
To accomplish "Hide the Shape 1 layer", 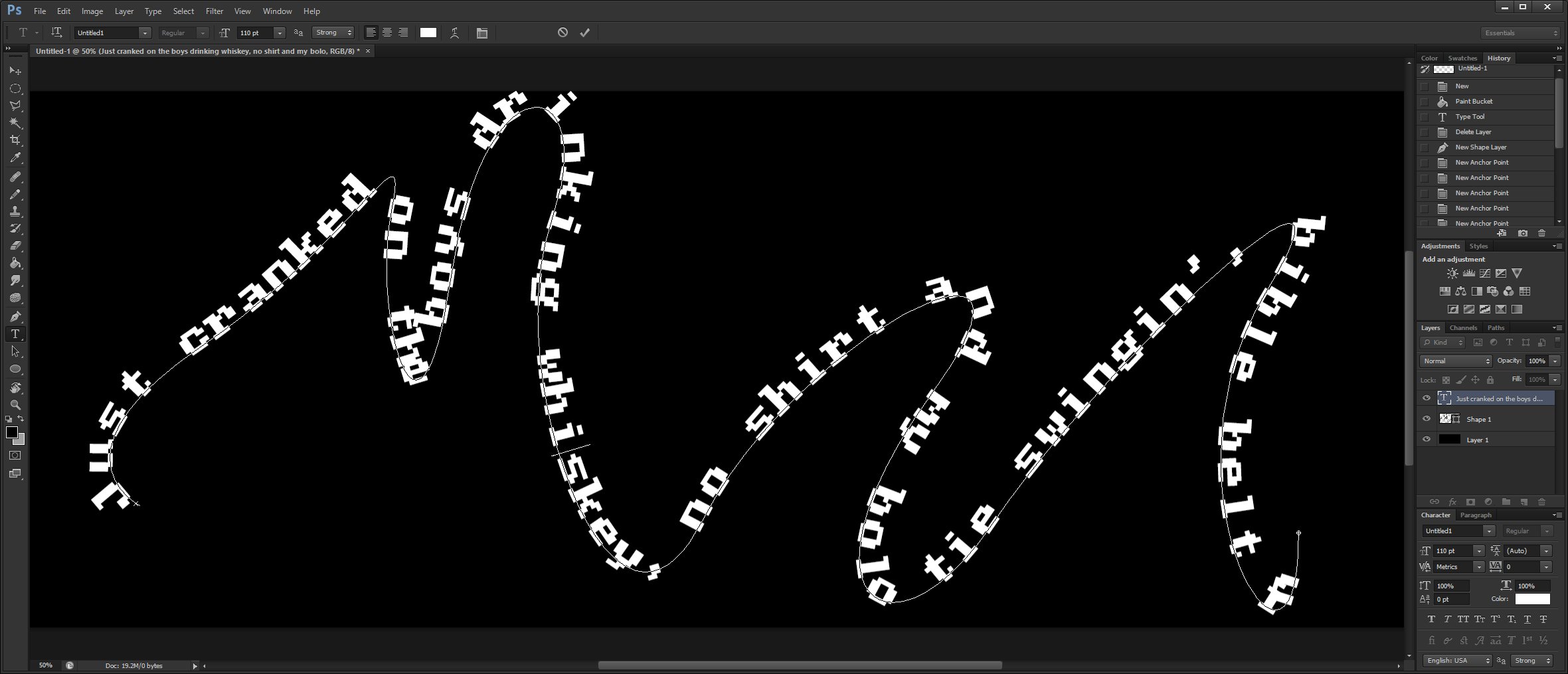I will click(1426, 419).
